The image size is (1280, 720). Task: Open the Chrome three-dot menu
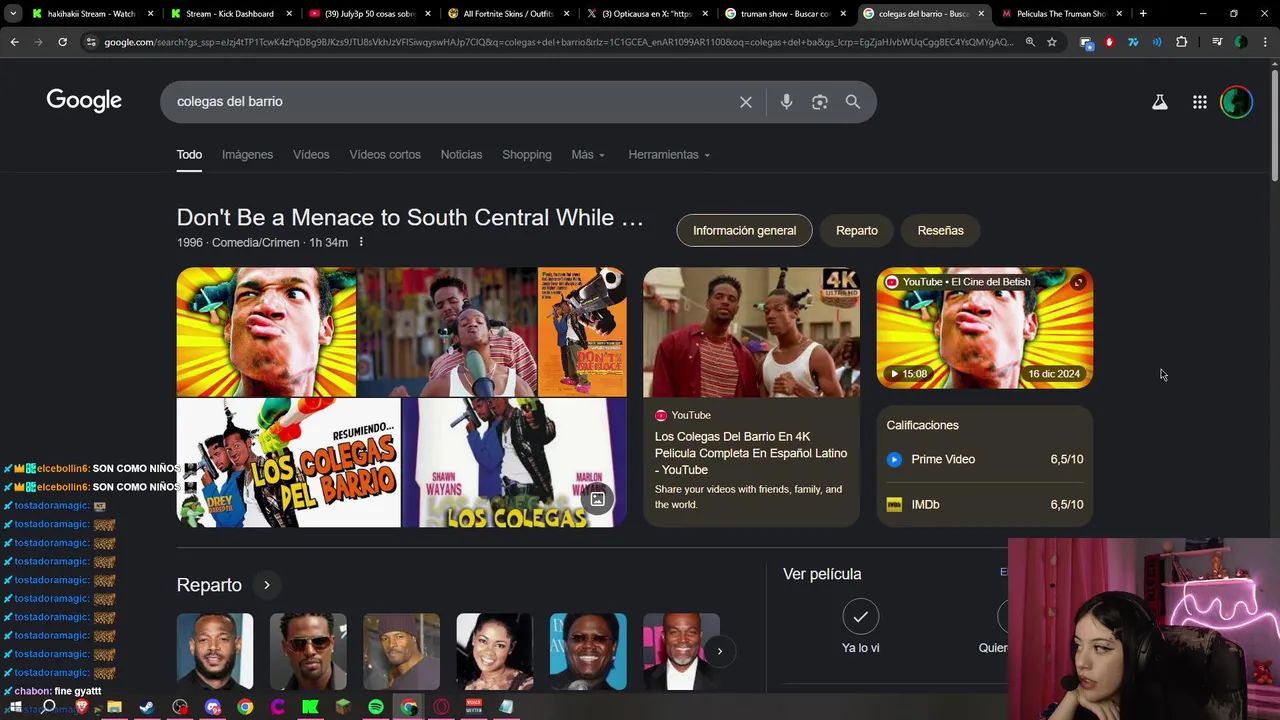click(x=1263, y=42)
